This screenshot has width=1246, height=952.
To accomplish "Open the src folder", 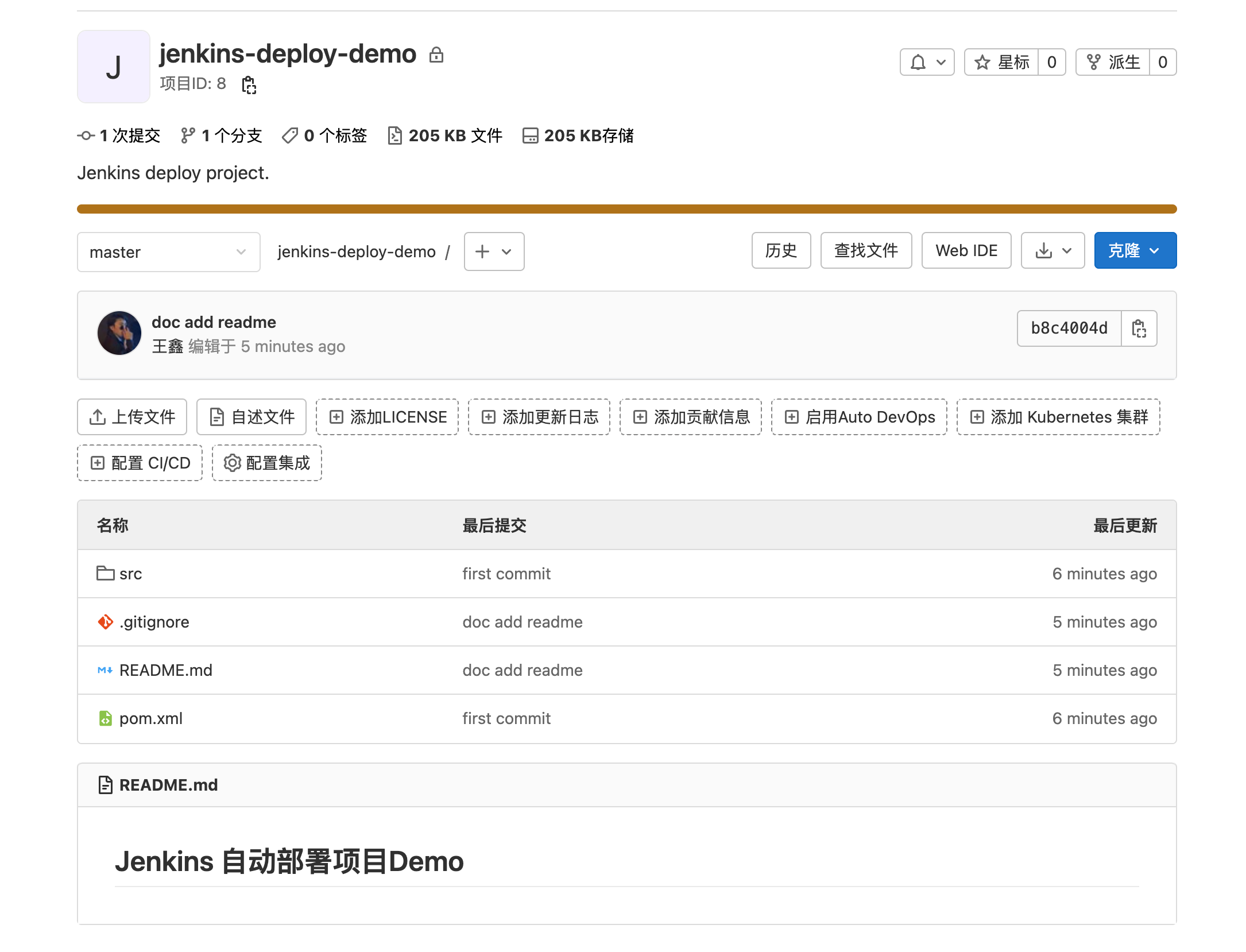I will 130,574.
